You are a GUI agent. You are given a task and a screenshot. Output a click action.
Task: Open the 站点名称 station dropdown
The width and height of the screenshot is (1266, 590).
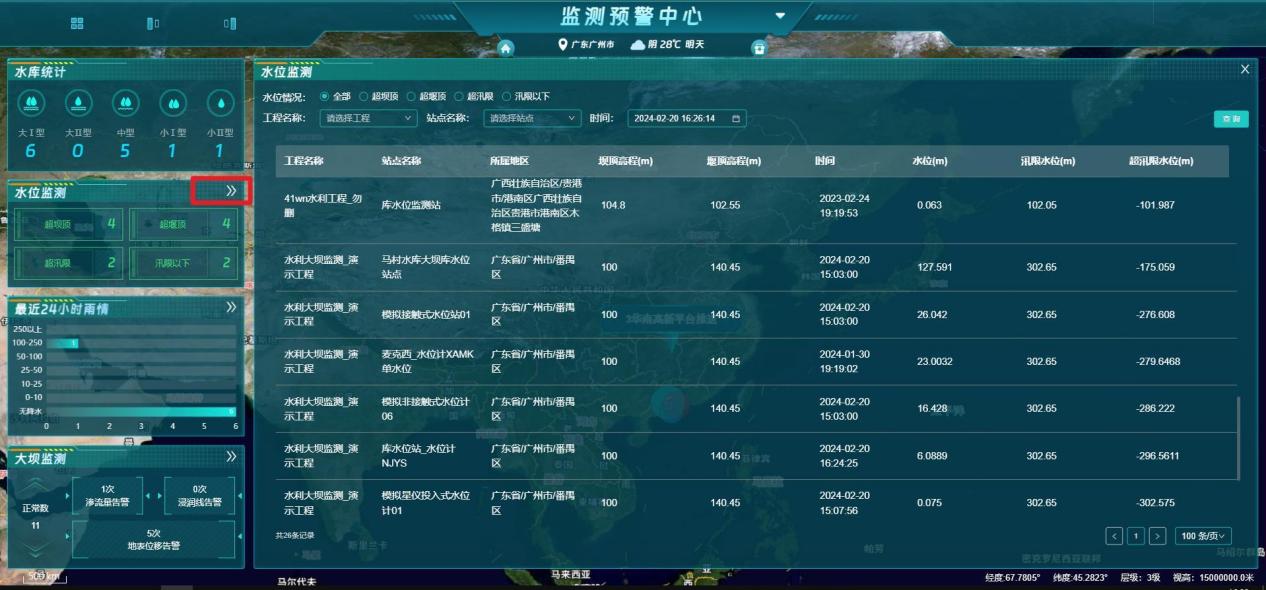(531, 118)
